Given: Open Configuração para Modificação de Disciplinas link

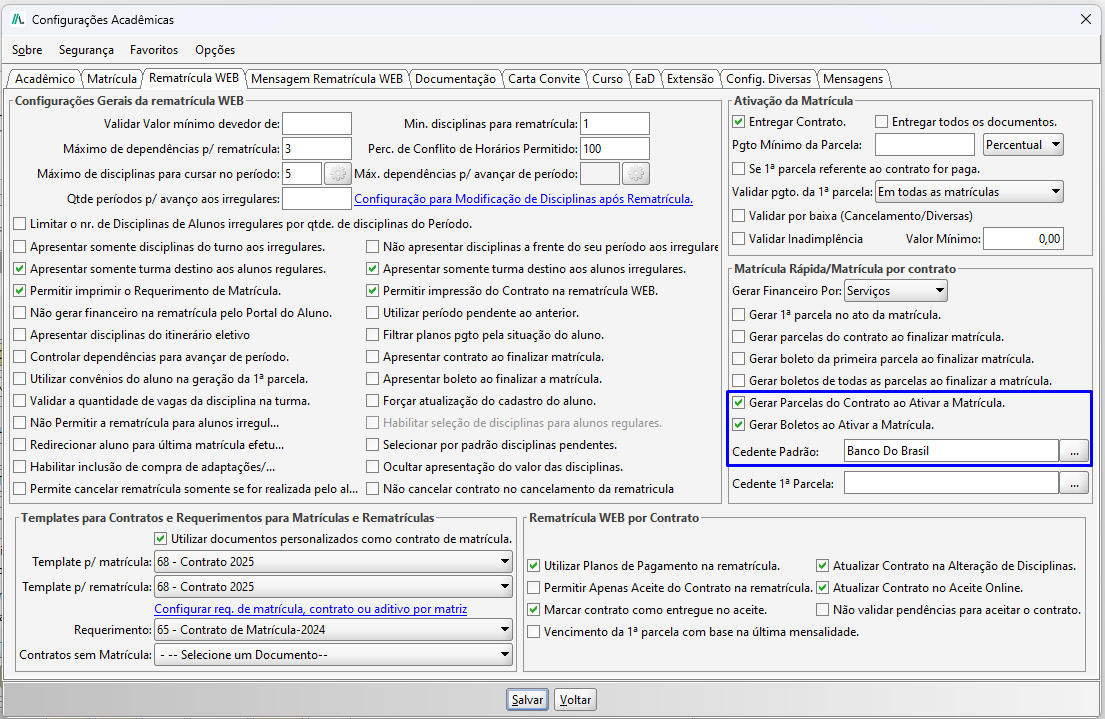Looking at the screenshot, I should click(524, 199).
